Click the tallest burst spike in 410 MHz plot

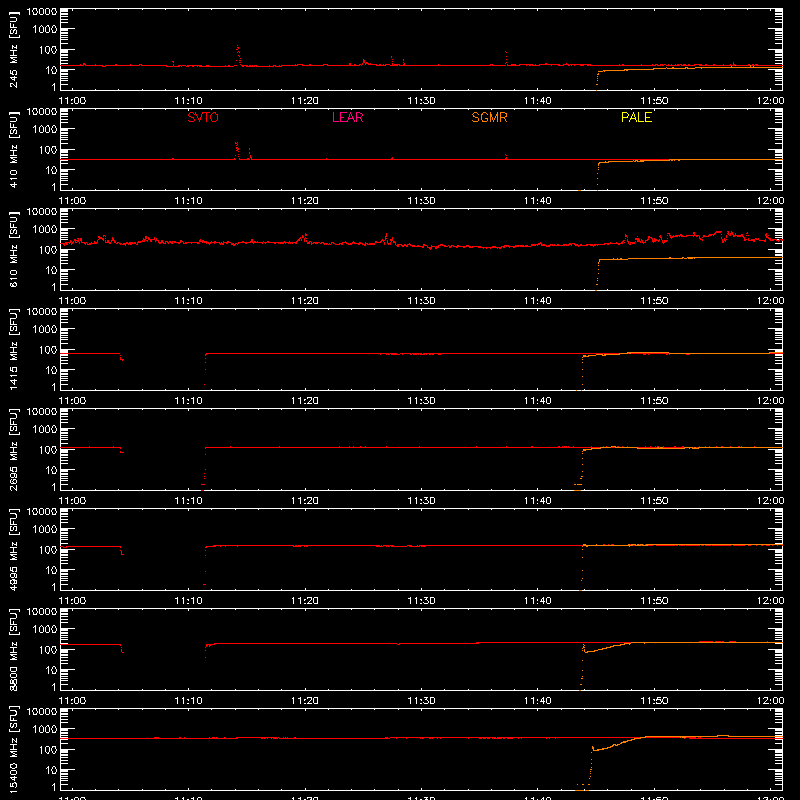click(237, 151)
